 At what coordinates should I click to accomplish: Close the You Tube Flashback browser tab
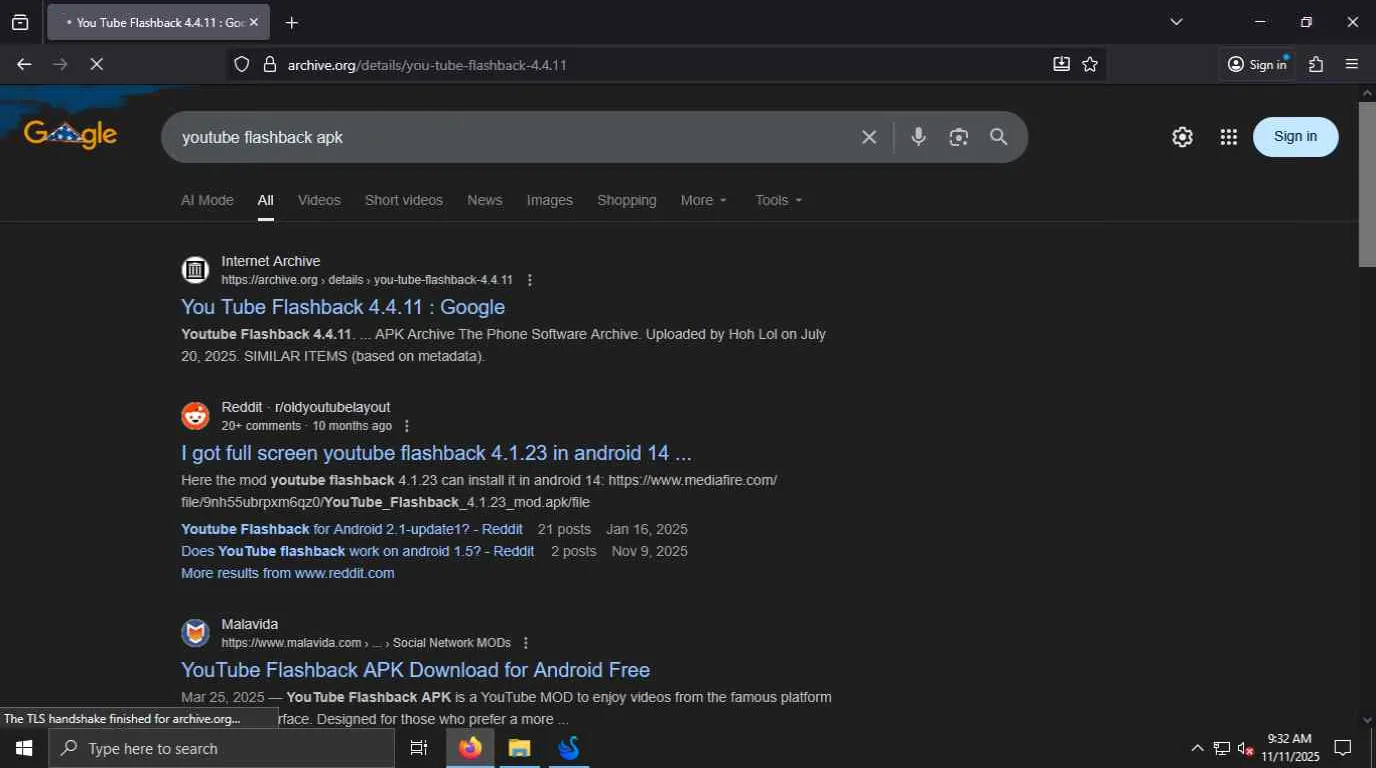point(253,22)
